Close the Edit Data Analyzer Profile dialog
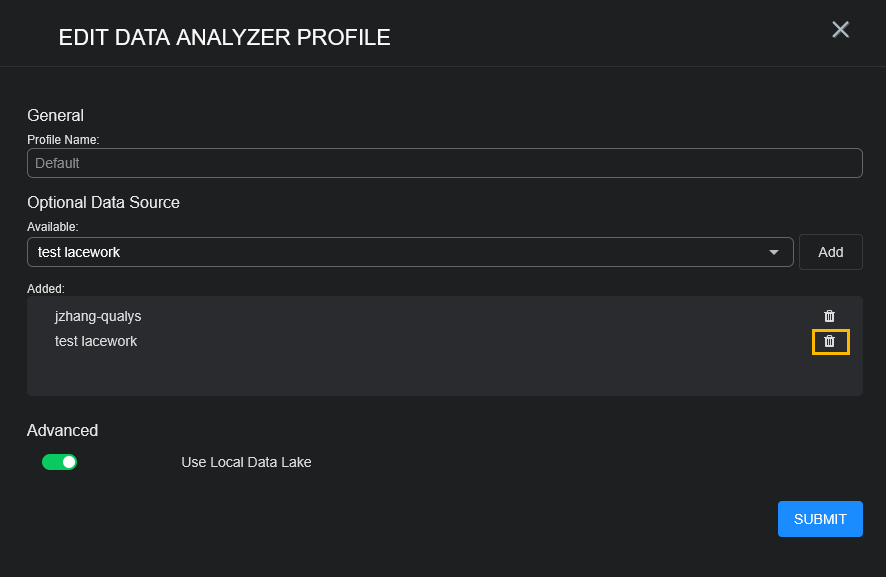Image resolution: width=886 pixels, height=577 pixels. [x=840, y=30]
